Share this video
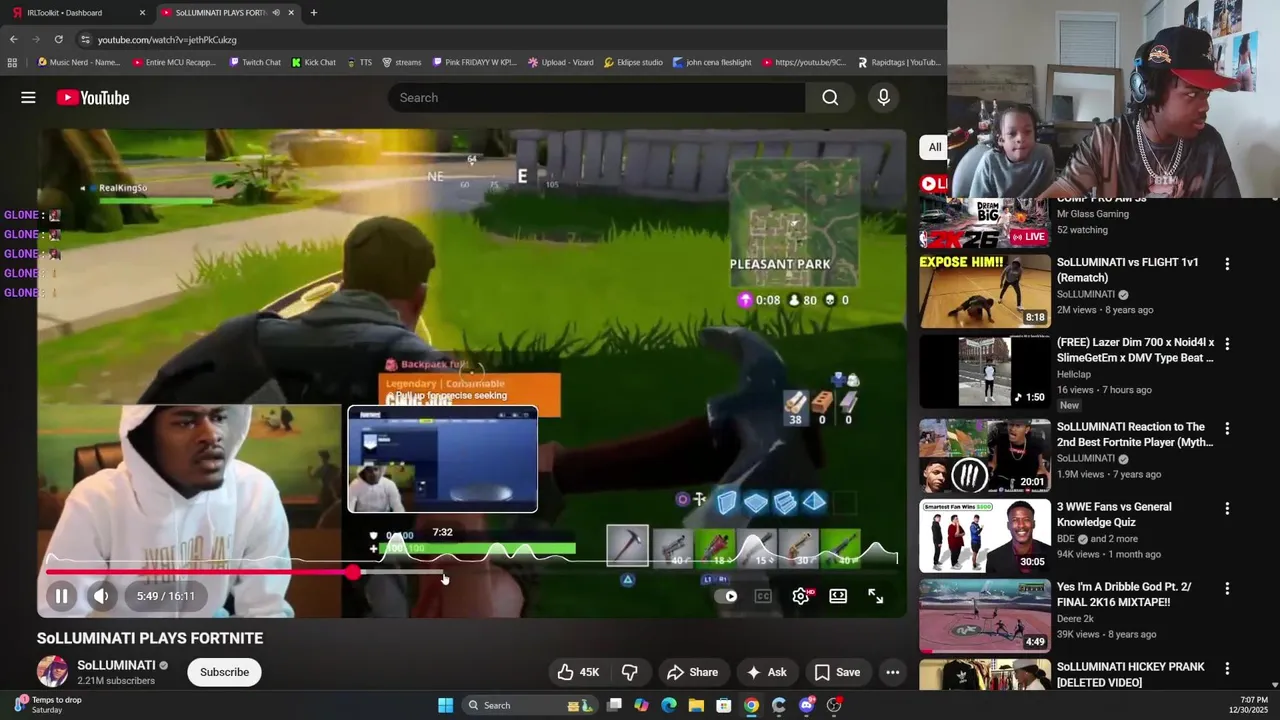The width and height of the screenshot is (1280, 720). click(692, 672)
